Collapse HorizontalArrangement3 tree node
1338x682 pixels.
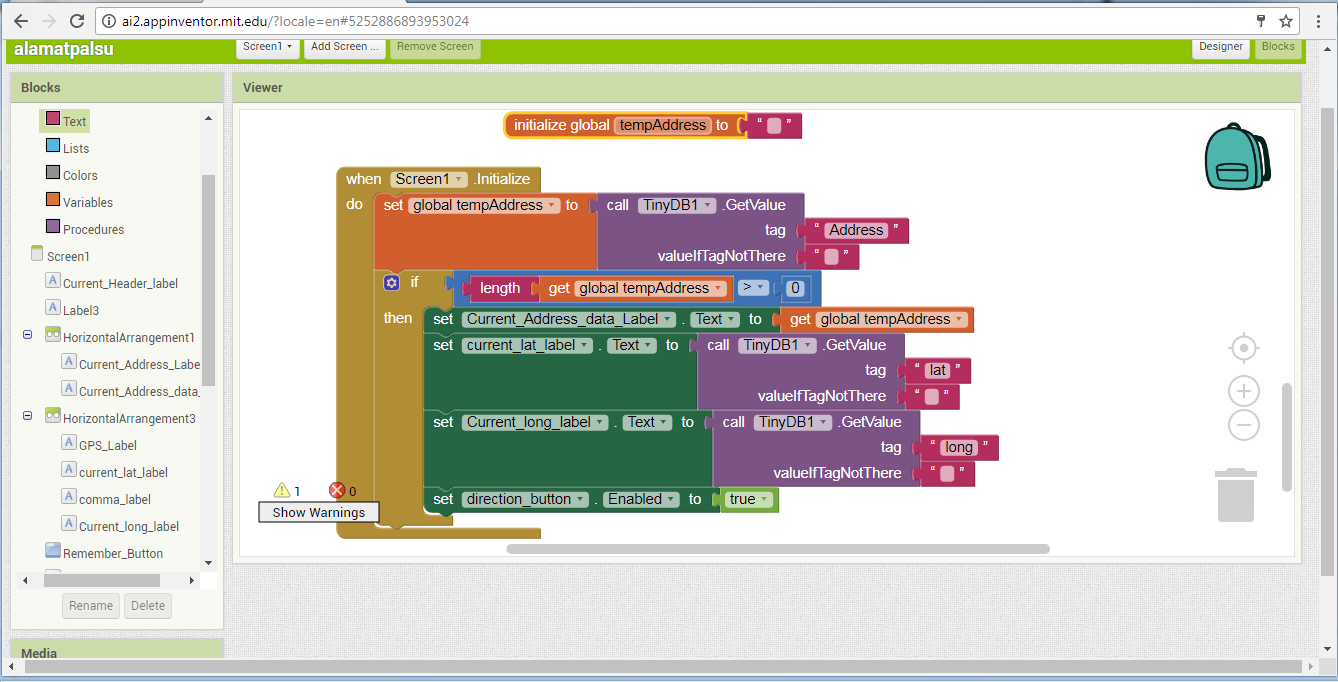click(28, 417)
